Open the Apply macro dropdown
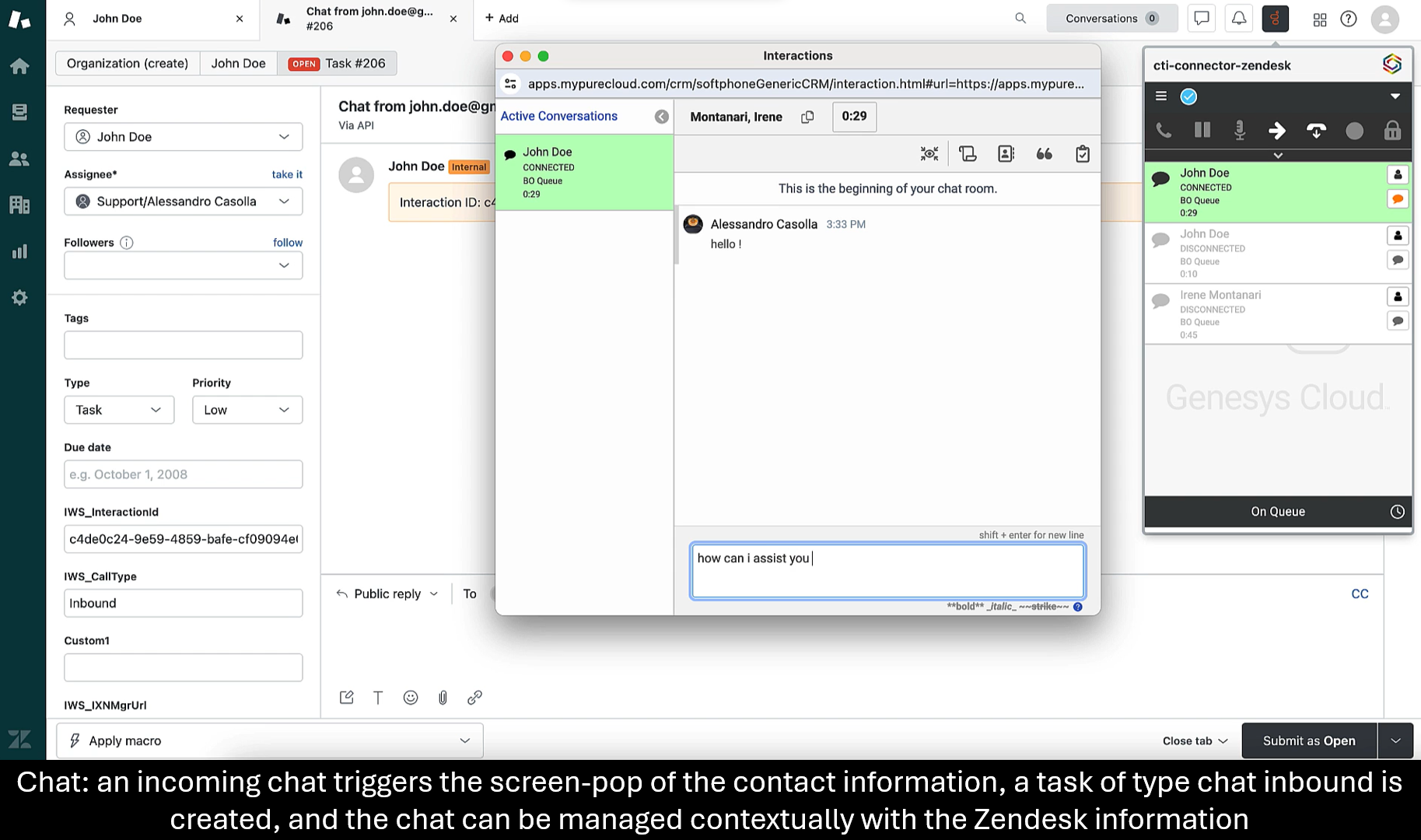Image resolution: width=1421 pixels, height=840 pixels. [269, 740]
